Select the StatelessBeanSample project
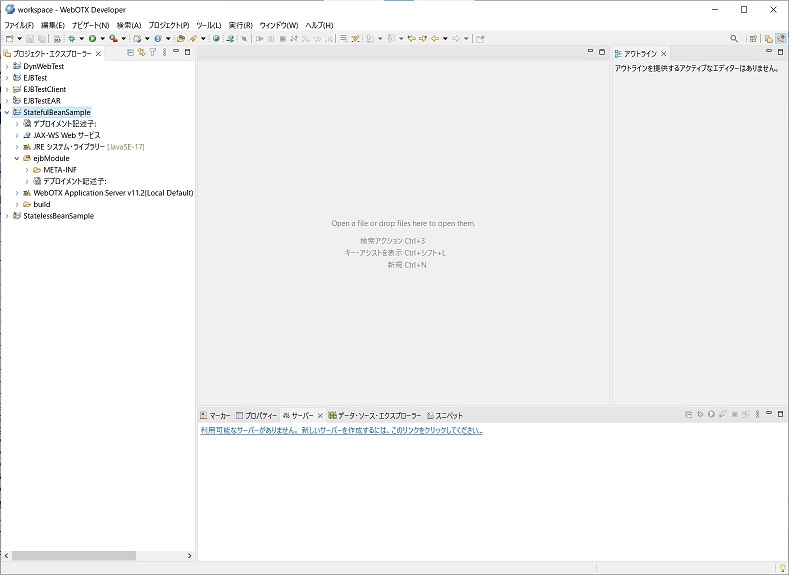 click(58, 216)
